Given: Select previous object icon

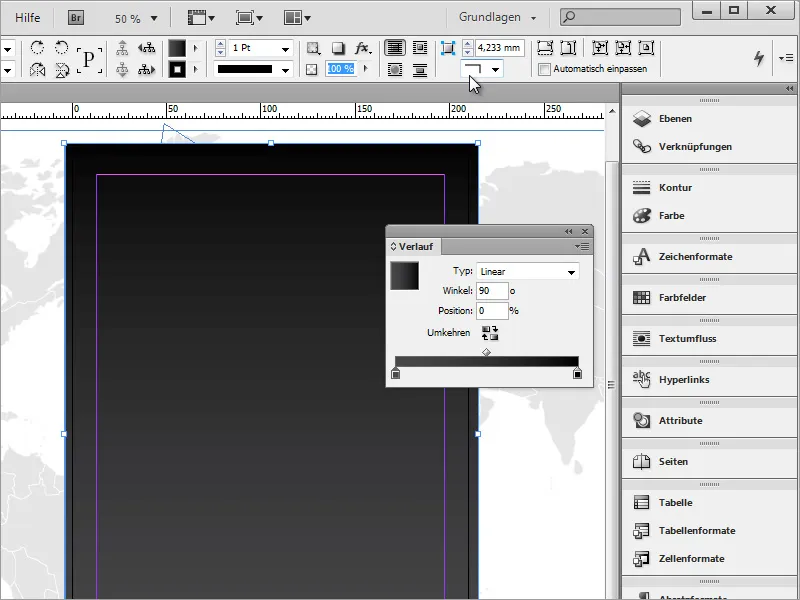Looking at the screenshot, I should coord(147,48).
